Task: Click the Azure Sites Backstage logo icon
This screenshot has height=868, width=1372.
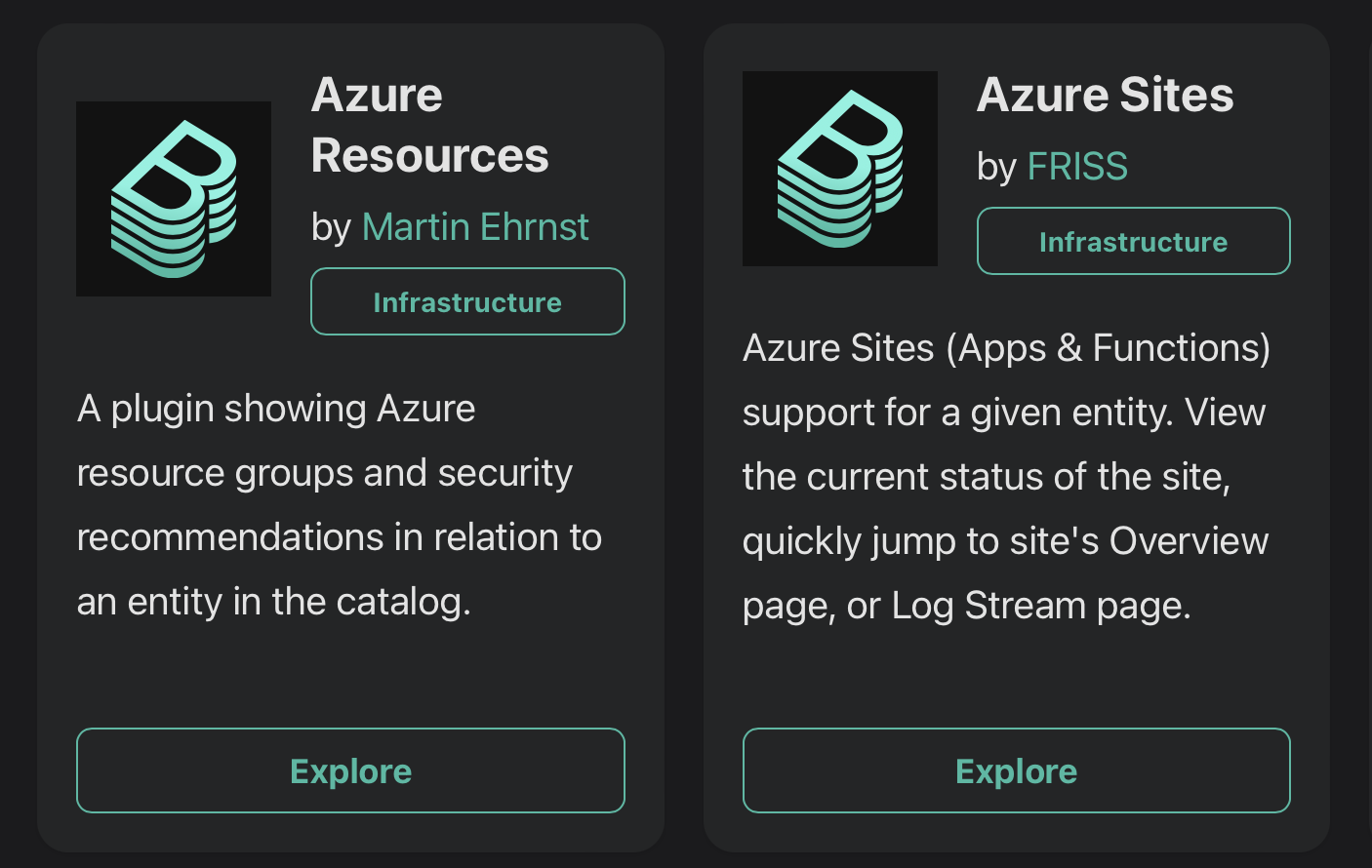Action: point(840,169)
